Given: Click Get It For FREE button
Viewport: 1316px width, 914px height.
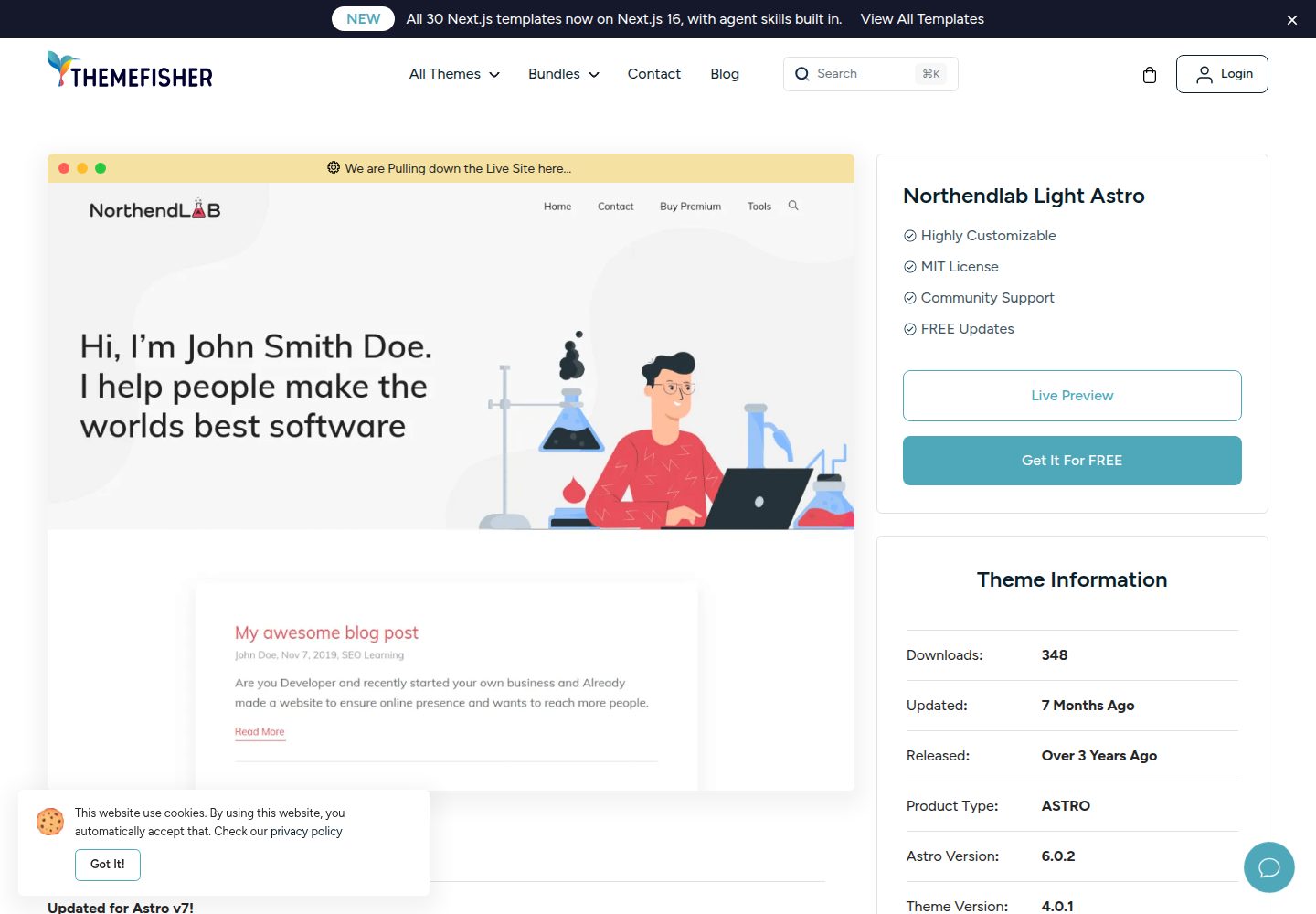Looking at the screenshot, I should click(x=1072, y=461).
